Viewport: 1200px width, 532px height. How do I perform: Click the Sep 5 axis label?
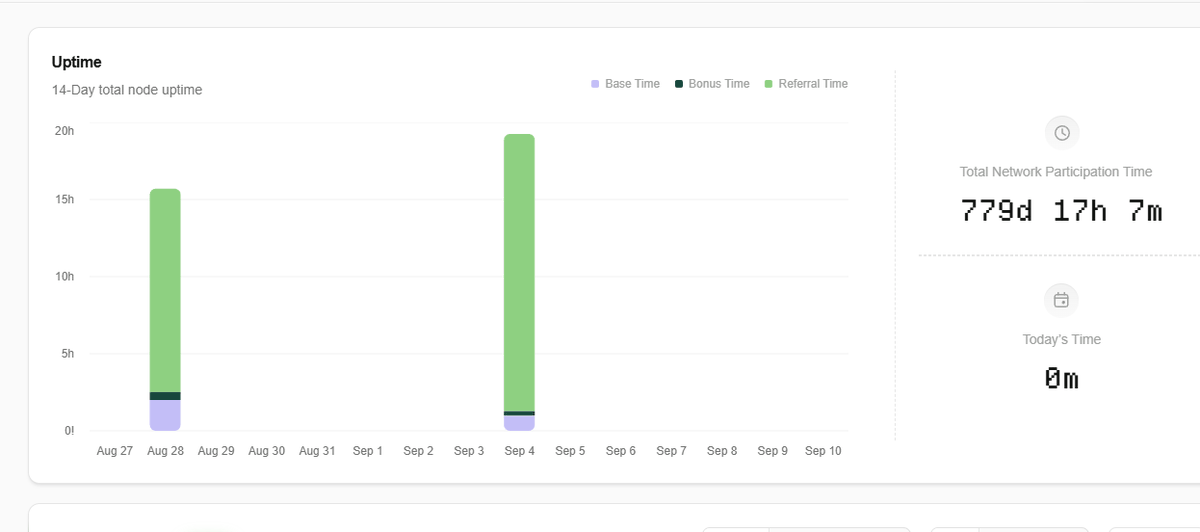click(570, 451)
